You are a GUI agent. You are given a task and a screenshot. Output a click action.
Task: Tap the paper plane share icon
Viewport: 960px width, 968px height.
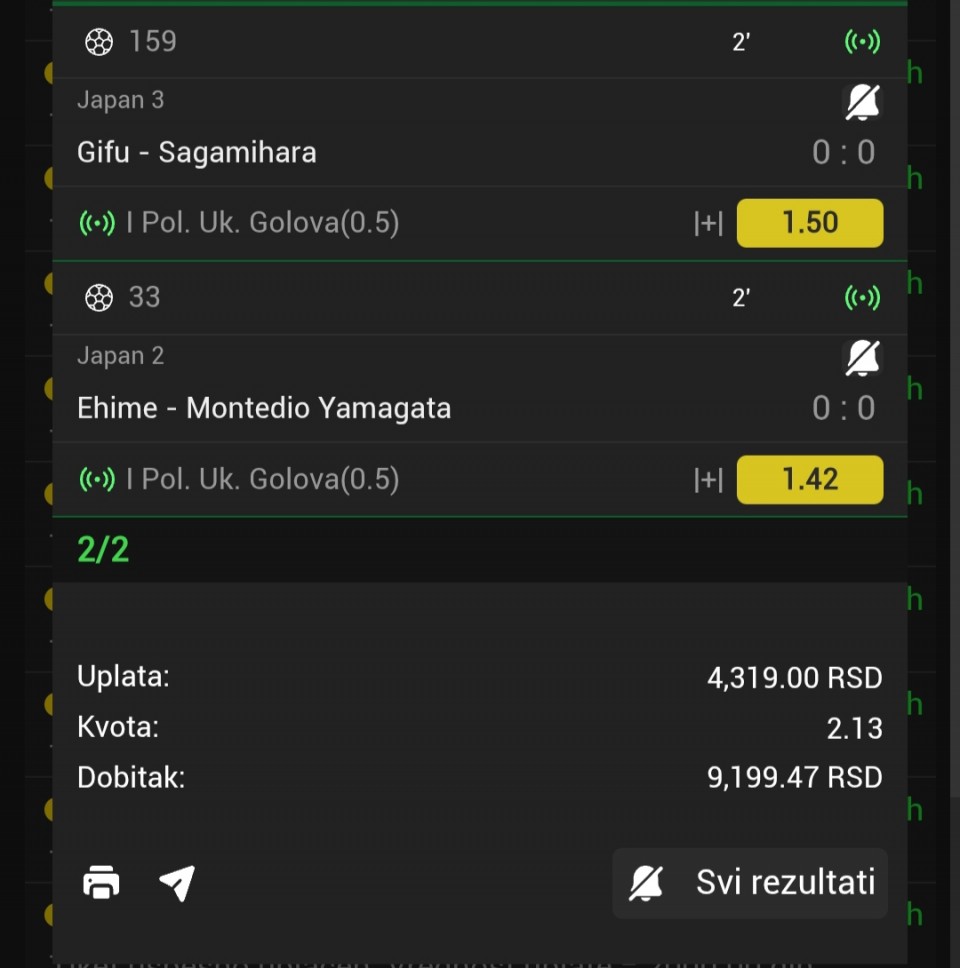(x=177, y=883)
